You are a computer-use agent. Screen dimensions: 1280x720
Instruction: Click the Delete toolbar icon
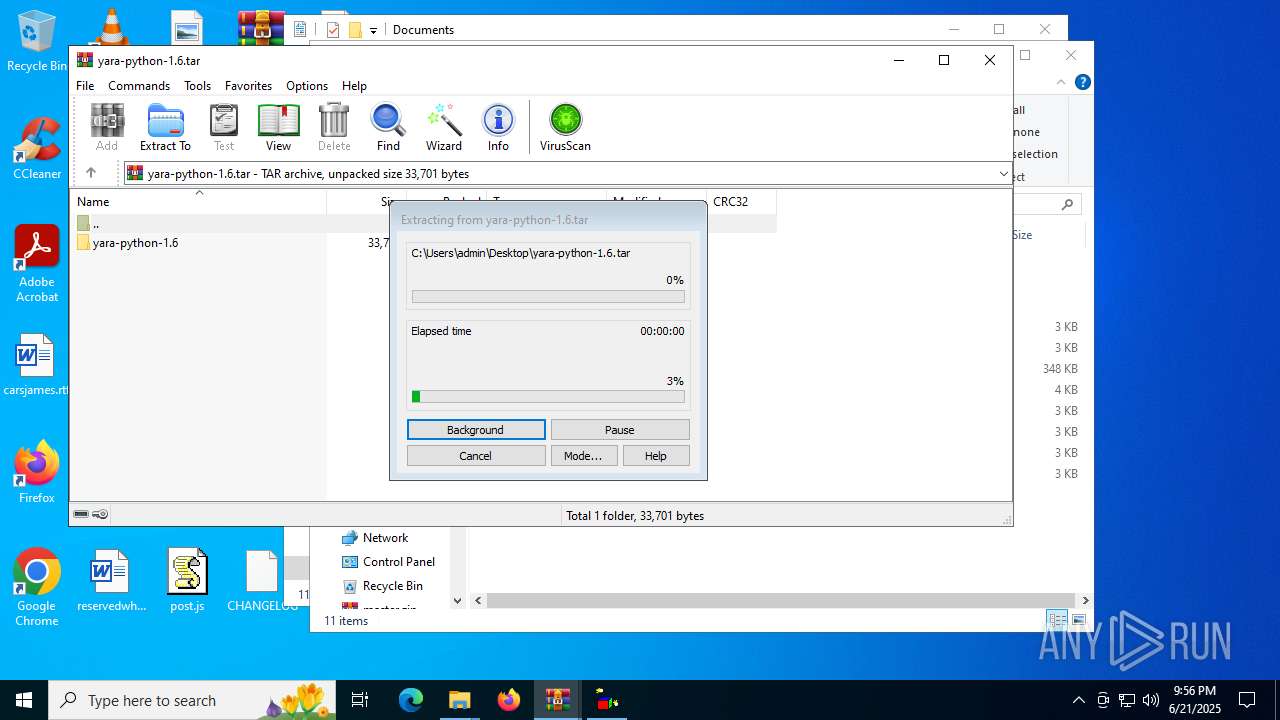coord(334,127)
